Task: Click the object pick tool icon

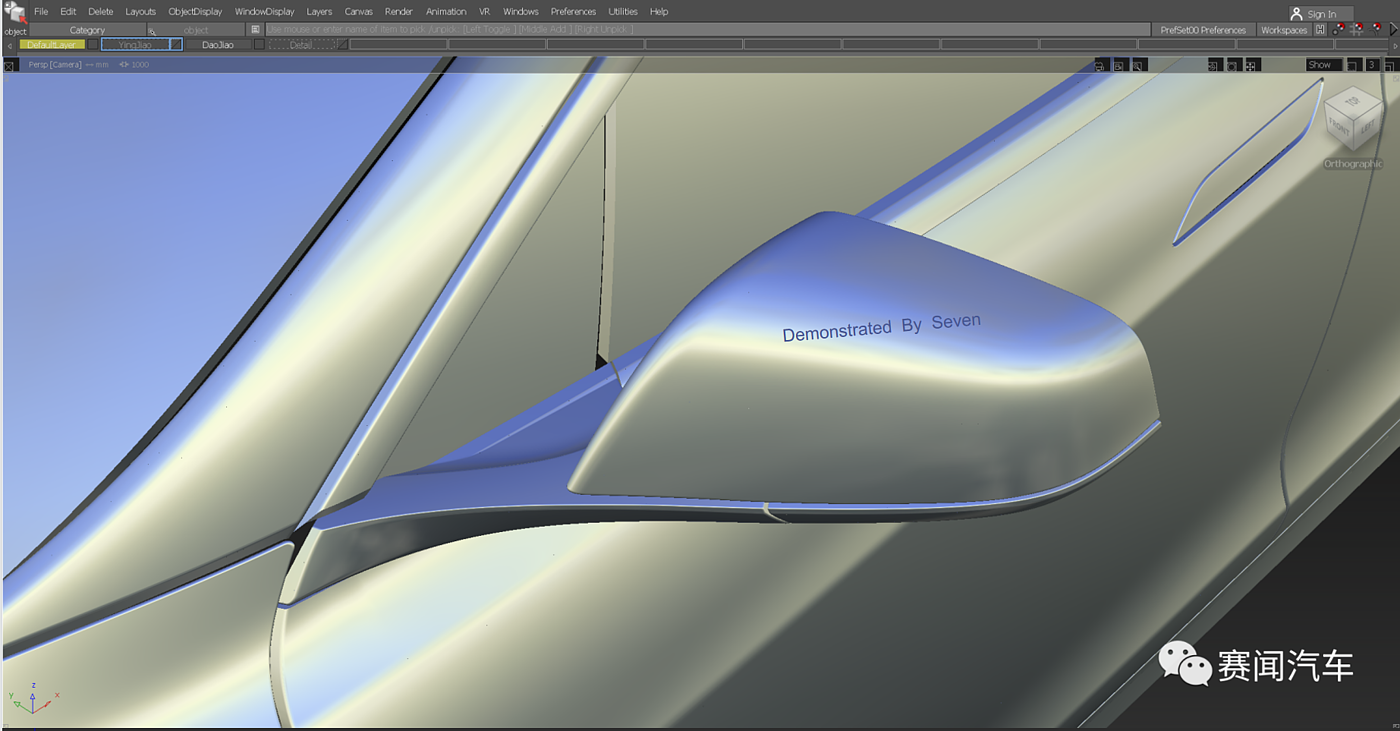Action: pyautogui.click(x=14, y=11)
